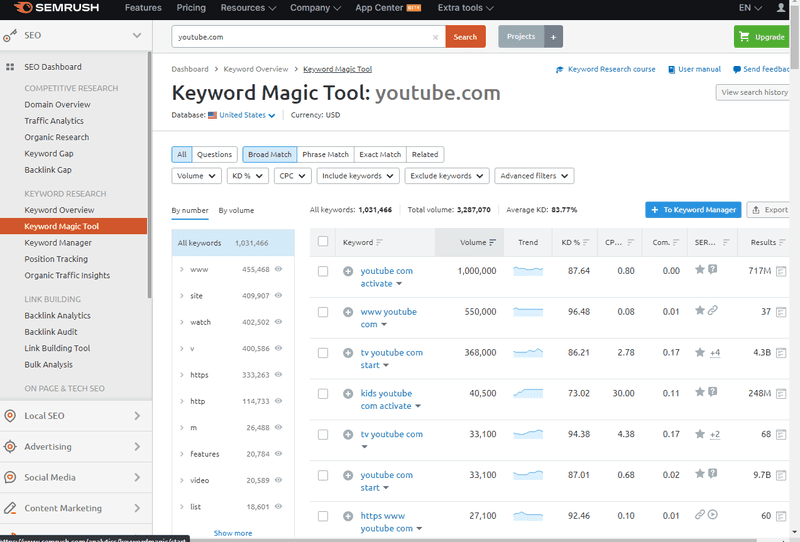Click the Export button
This screenshot has width=800, height=542.
769,210
